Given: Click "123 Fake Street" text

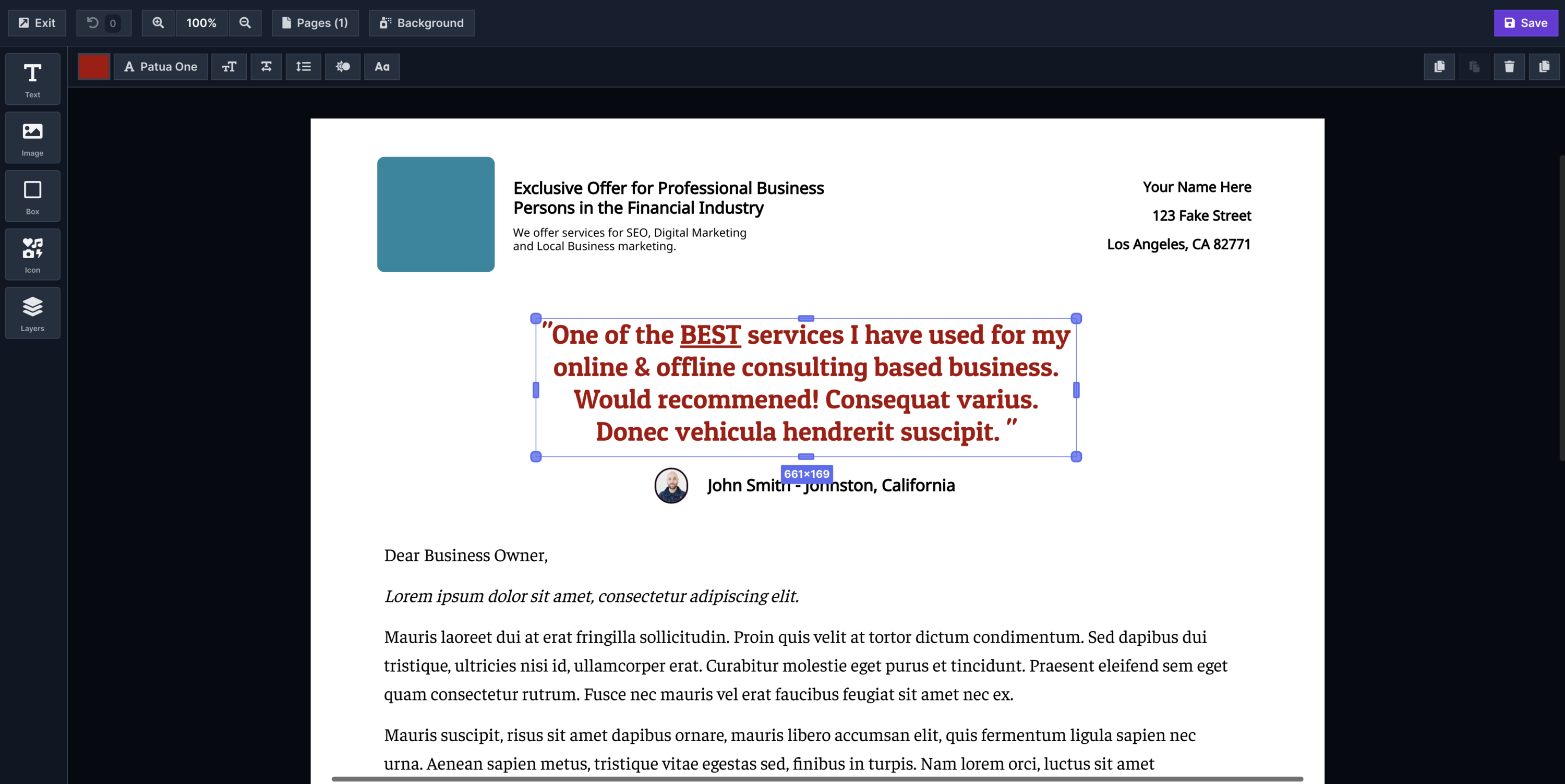Looking at the screenshot, I should (x=1202, y=215).
